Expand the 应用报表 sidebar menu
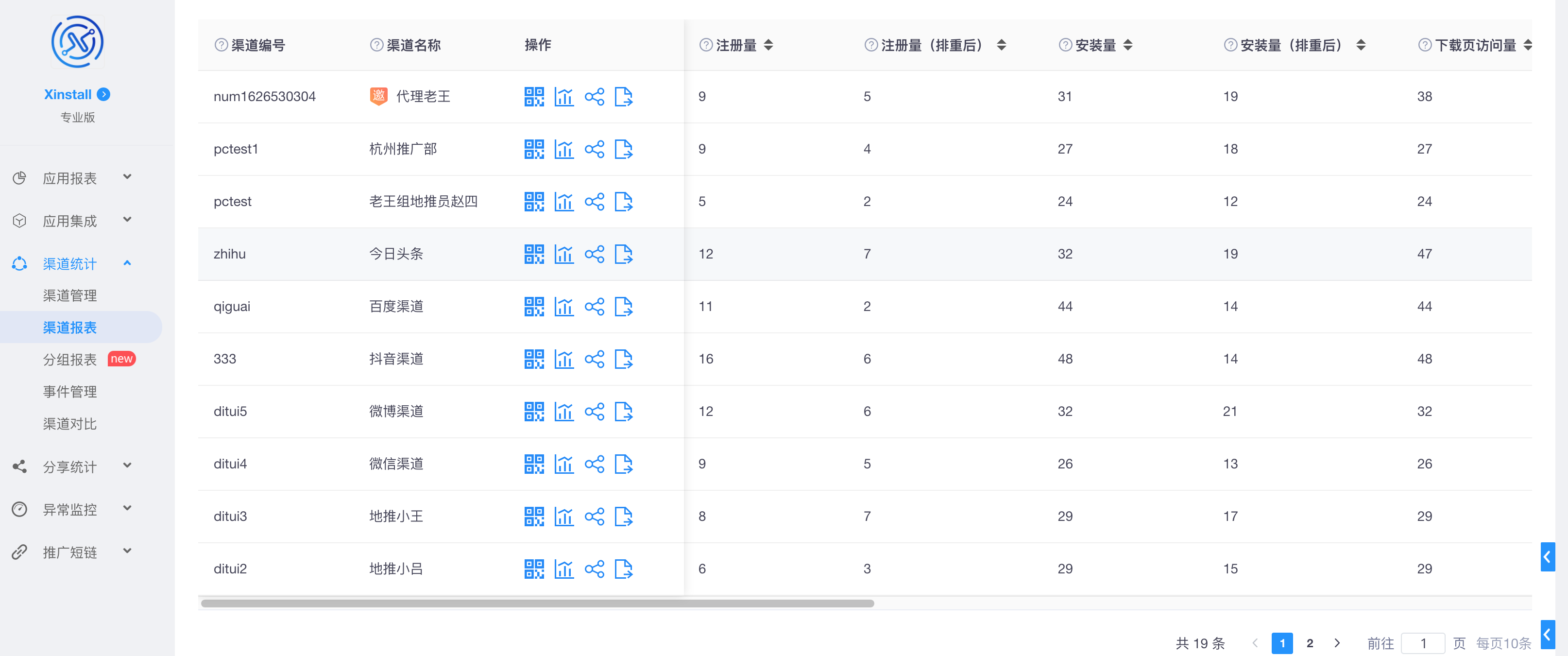Image resolution: width=1568 pixels, height=656 pixels. pyautogui.click(x=70, y=178)
